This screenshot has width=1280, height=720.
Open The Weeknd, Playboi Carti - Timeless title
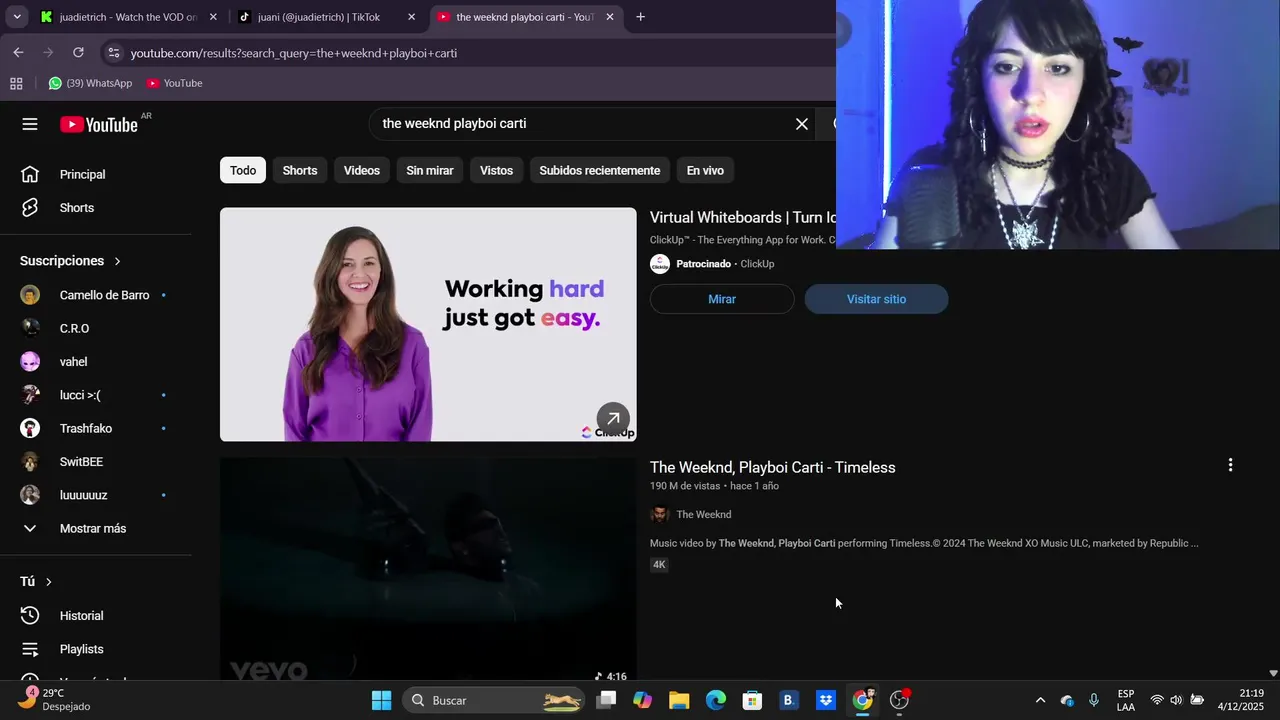pyautogui.click(x=772, y=467)
